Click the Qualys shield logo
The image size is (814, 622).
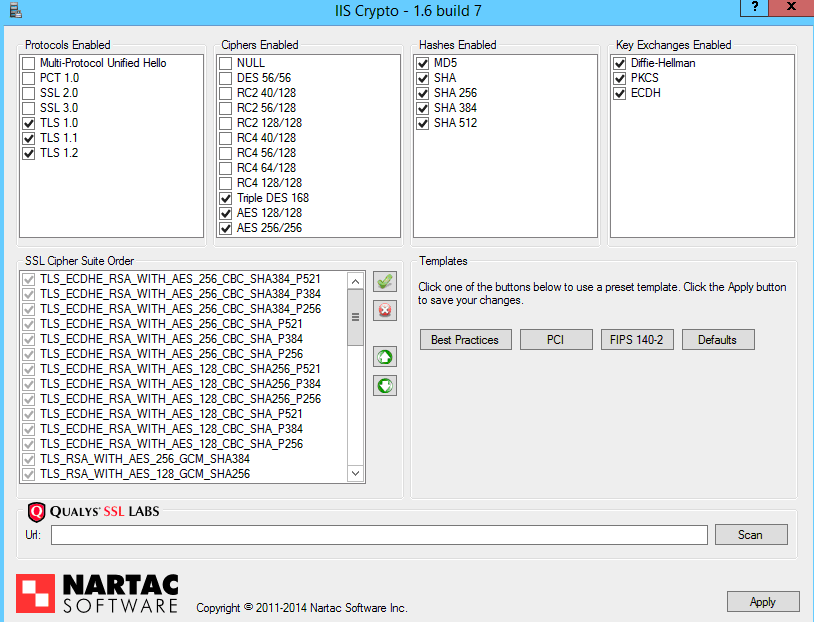(36, 512)
